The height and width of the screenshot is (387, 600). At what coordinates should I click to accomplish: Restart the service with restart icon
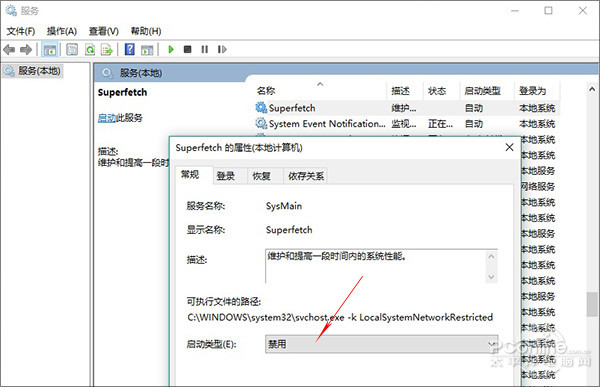222,49
